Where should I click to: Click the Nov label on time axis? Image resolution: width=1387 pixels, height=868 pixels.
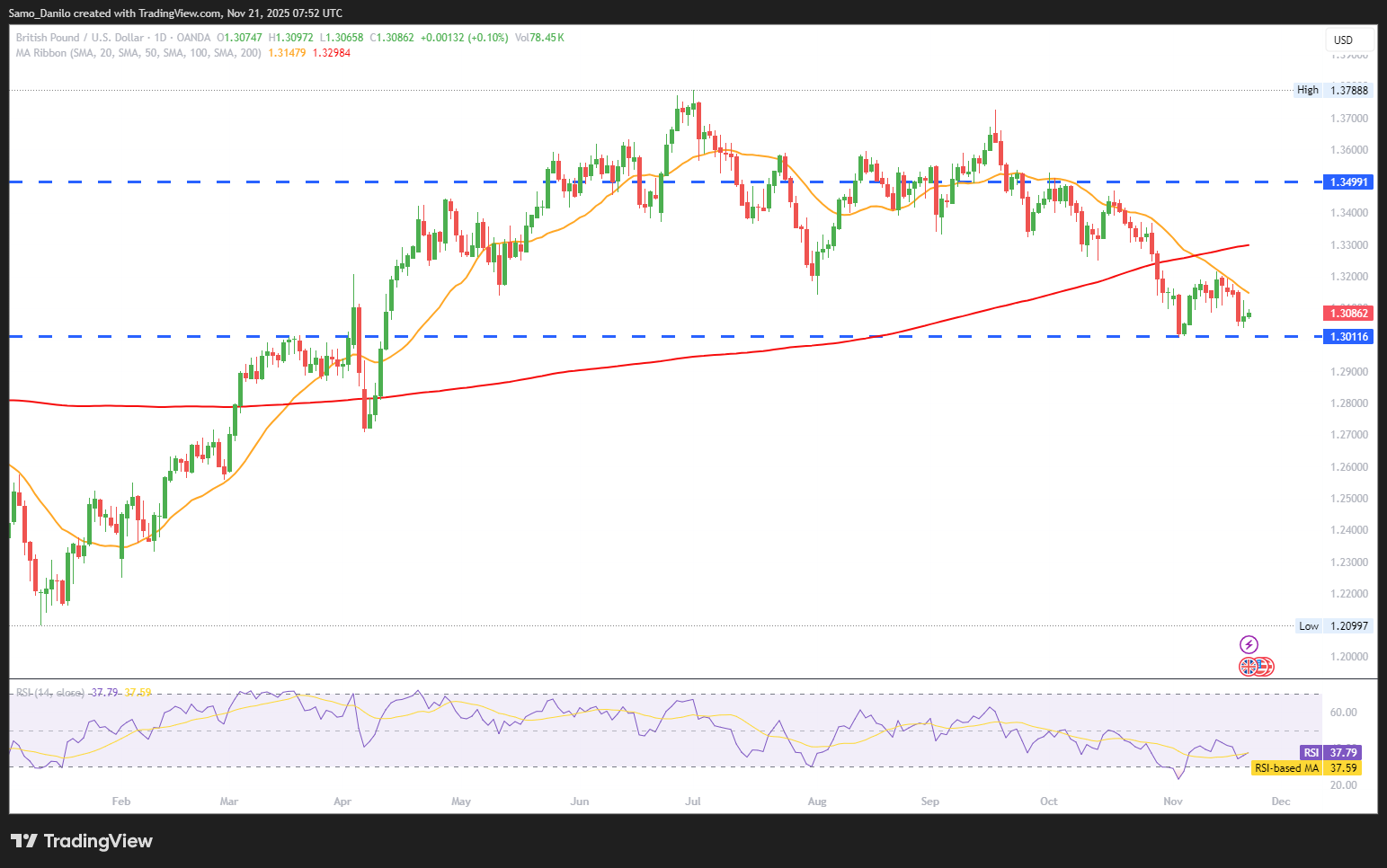(x=1172, y=802)
